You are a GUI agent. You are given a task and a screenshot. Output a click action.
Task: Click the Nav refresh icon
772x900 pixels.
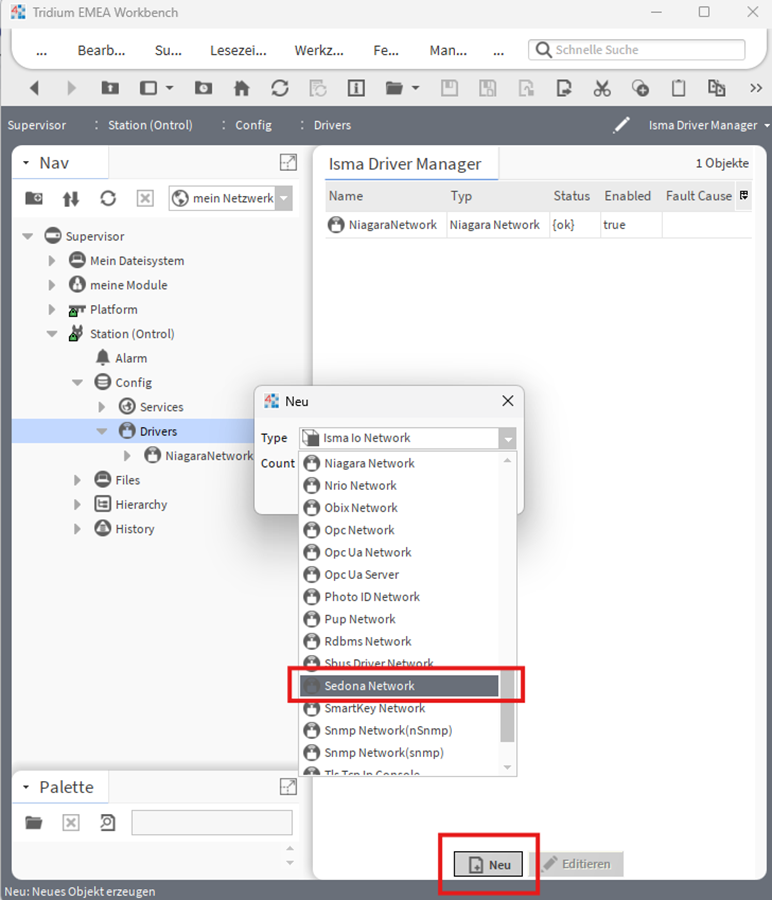(108, 199)
